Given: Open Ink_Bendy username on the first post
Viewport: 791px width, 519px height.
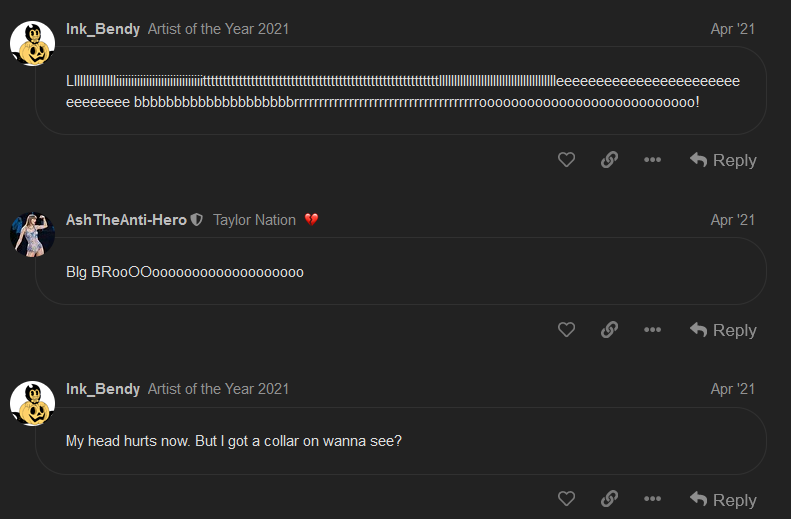Looking at the screenshot, I should (103, 29).
